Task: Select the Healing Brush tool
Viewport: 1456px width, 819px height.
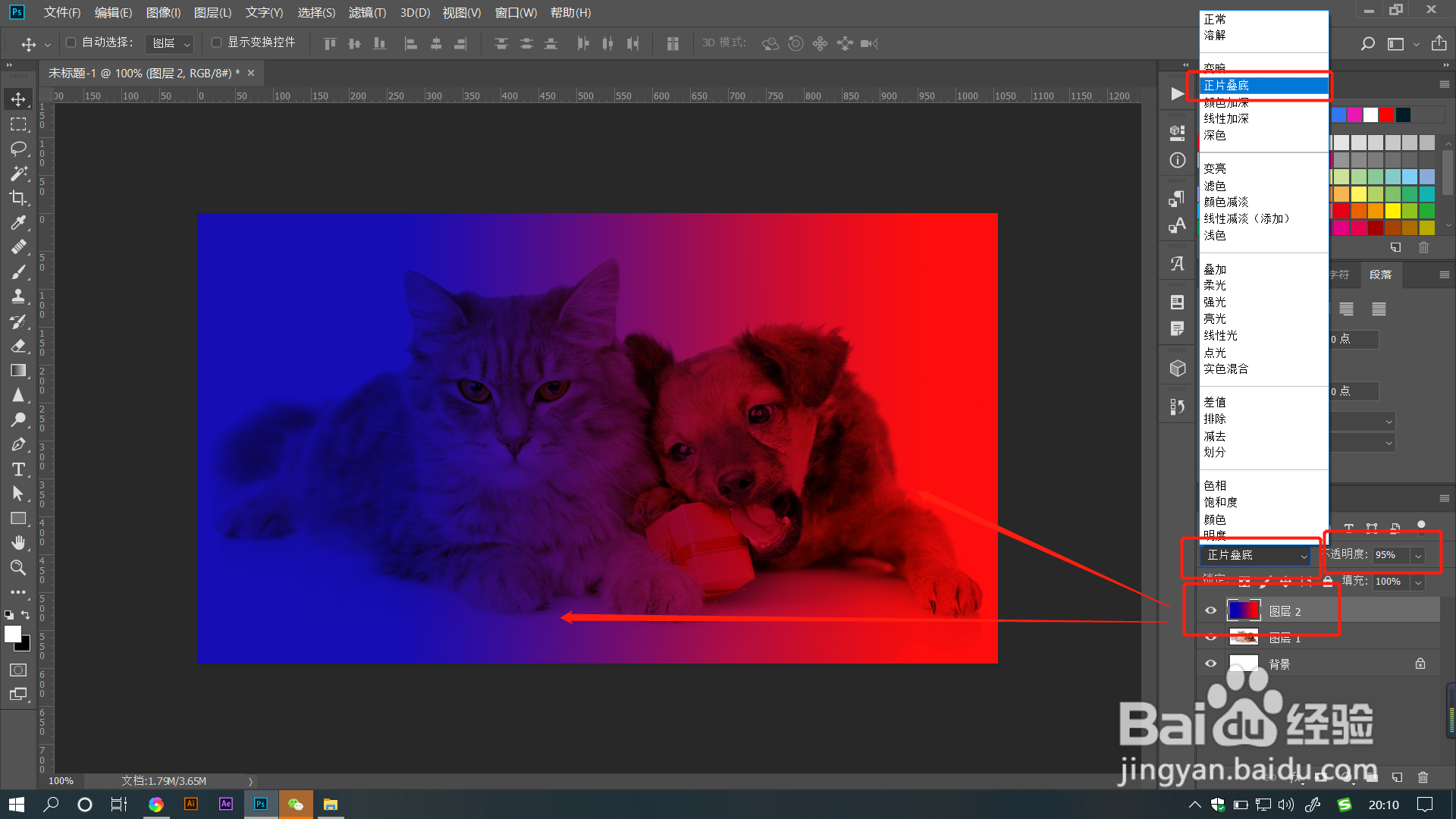Action: point(18,247)
